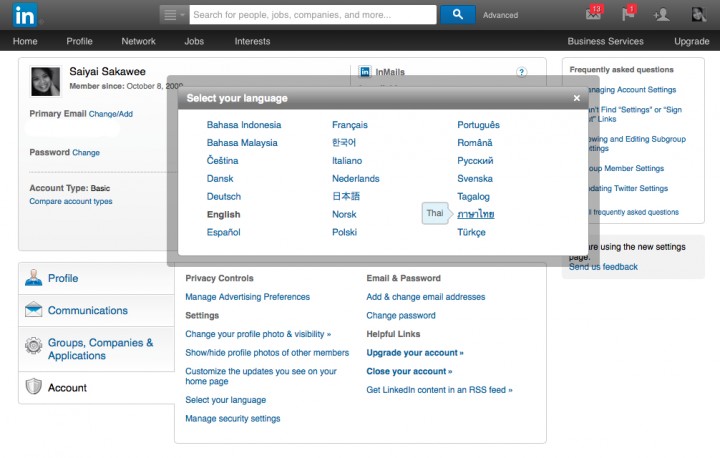Choose Korean 한국어 language
Image resolution: width=720 pixels, height=458 pixels.
(x=344, y=143)
